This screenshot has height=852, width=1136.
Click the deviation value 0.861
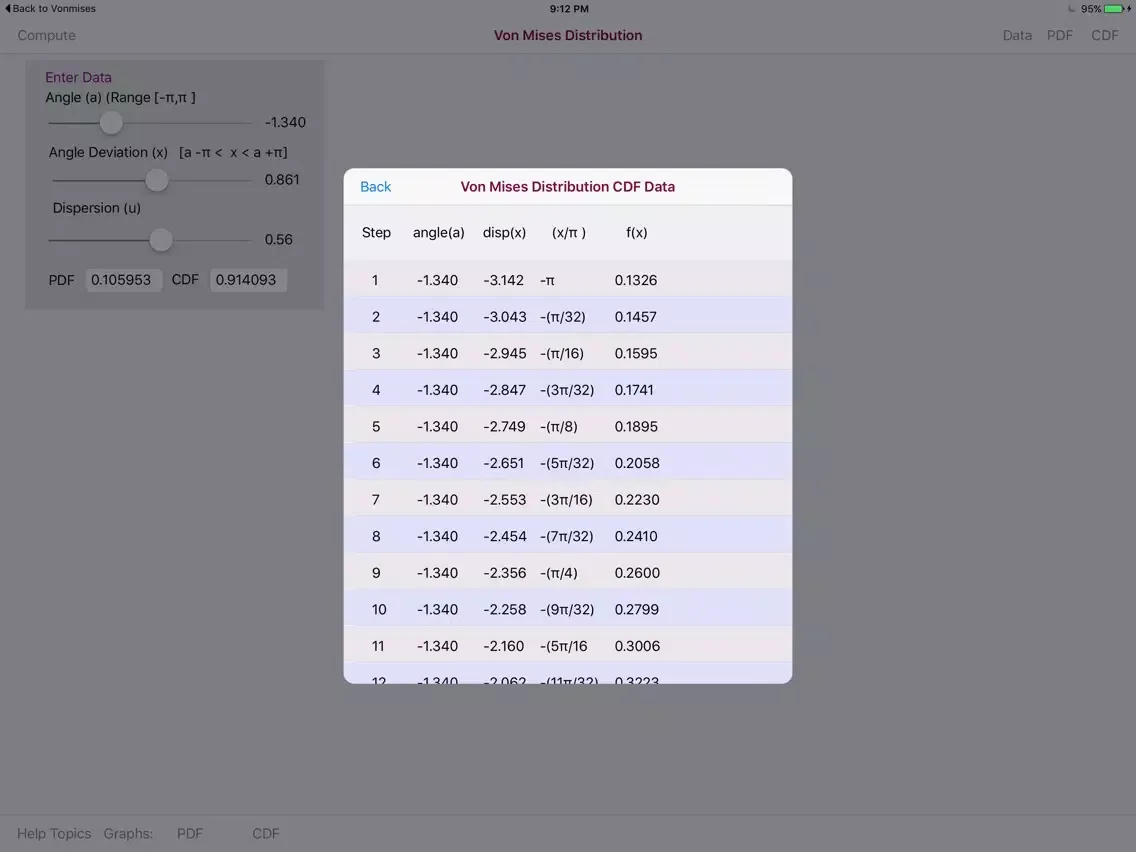click(282, 180)
